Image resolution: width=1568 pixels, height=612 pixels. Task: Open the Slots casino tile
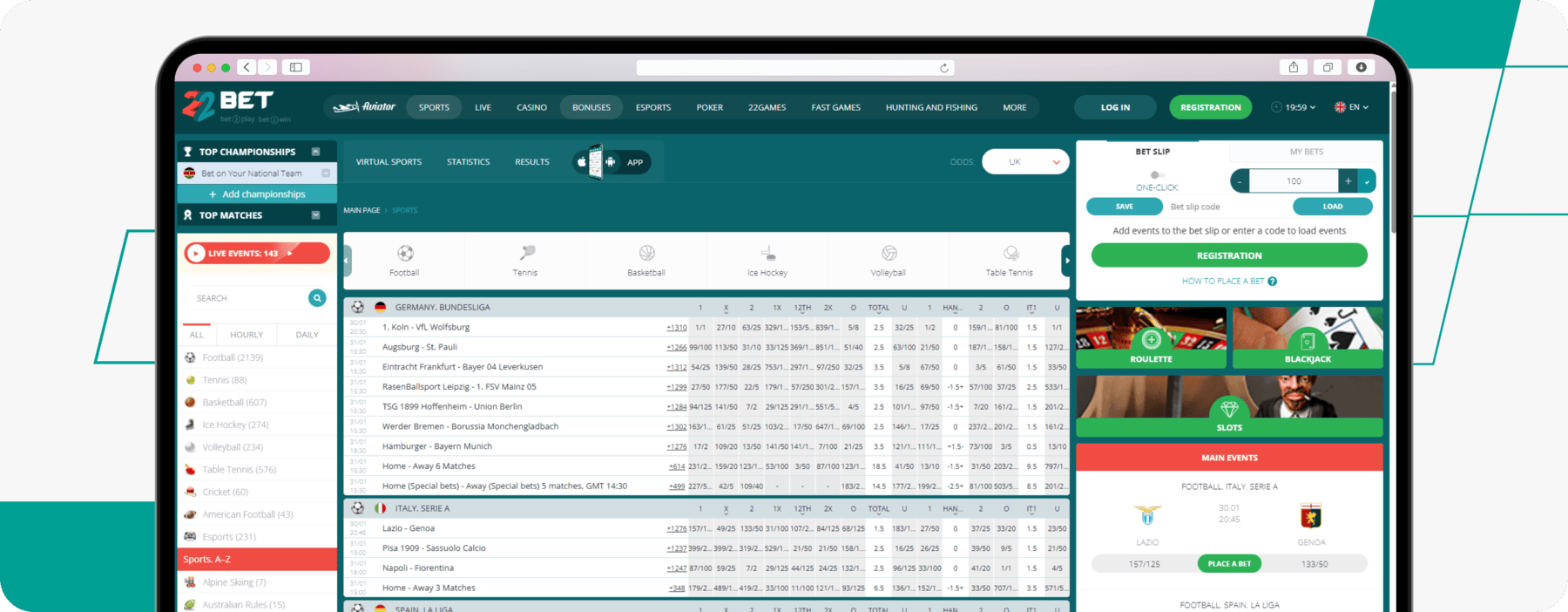point(1229,406)
